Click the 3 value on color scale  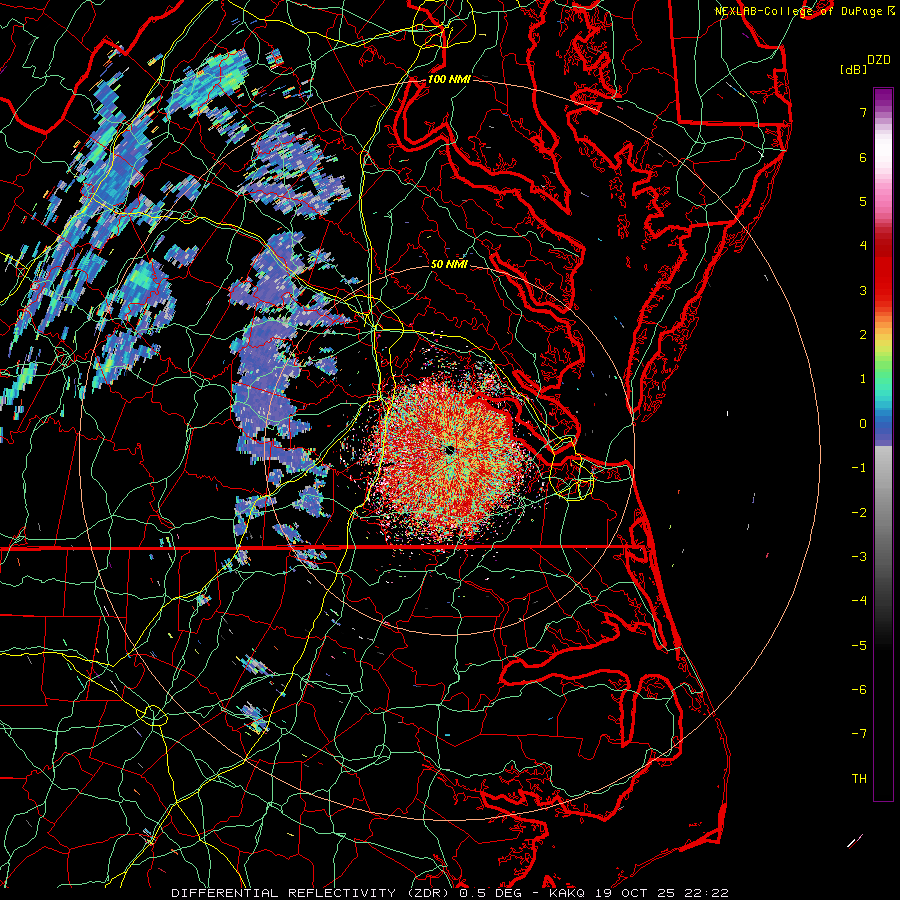pyautogui.click(x=863, y=290)
